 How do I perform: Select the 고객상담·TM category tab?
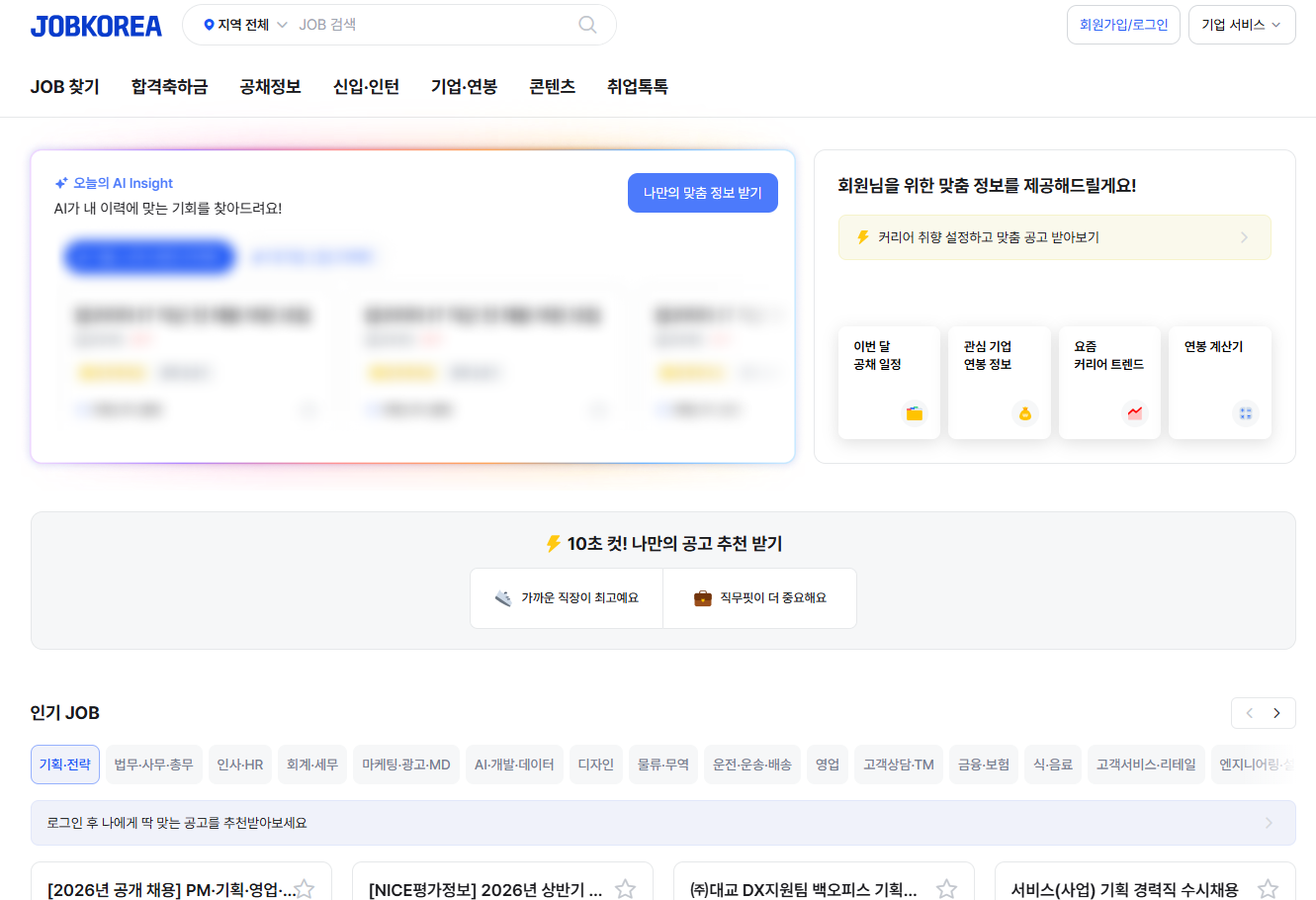[899, 765]
